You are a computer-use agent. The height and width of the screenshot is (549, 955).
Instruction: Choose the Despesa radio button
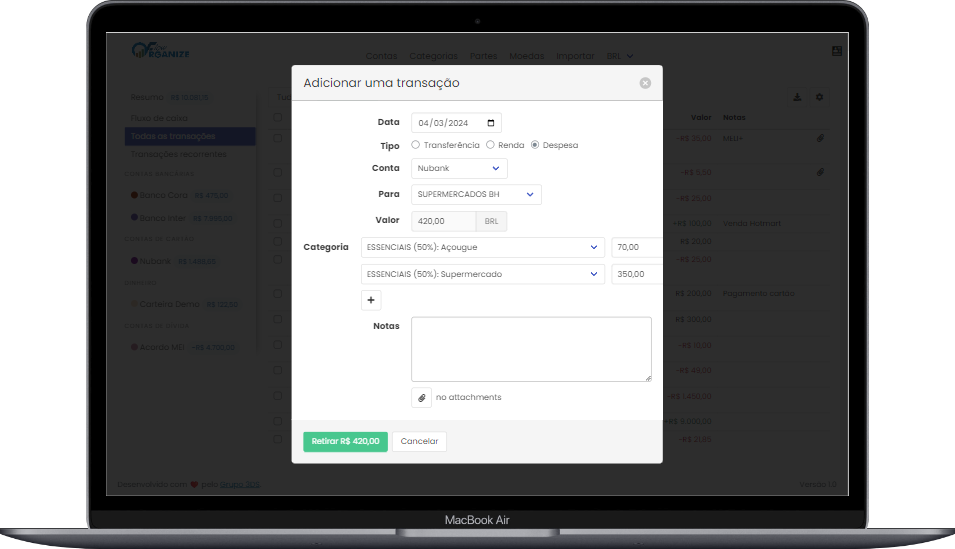[x=535, y=145]
